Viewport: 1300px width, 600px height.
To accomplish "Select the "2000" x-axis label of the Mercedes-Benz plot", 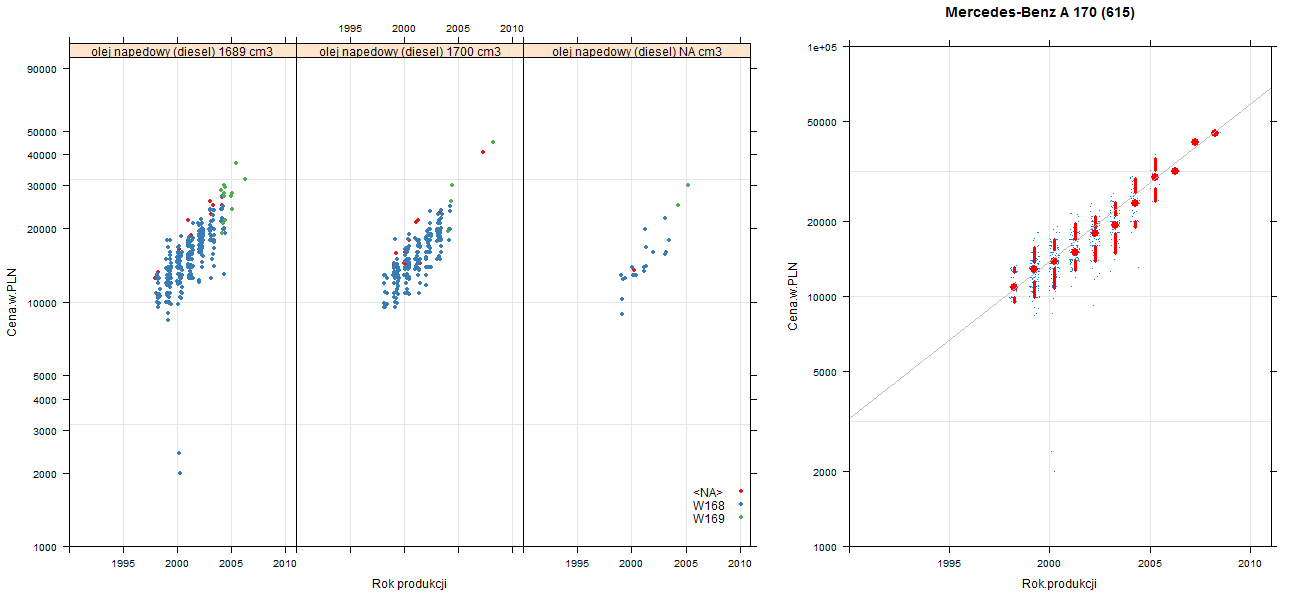I will point(1049,565).
